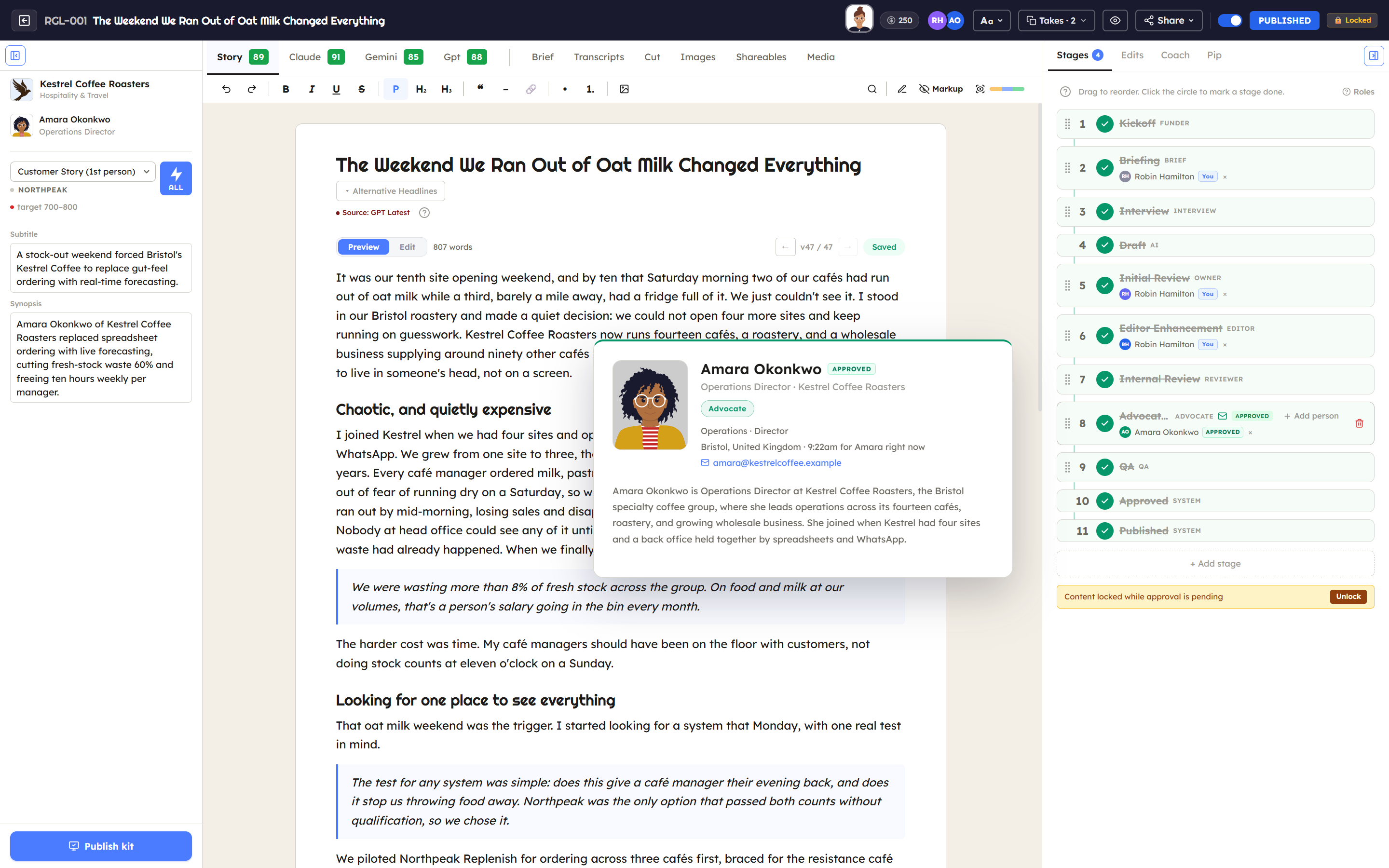Open the Coach tab

pyautogui.click(x=1175, y=55)
